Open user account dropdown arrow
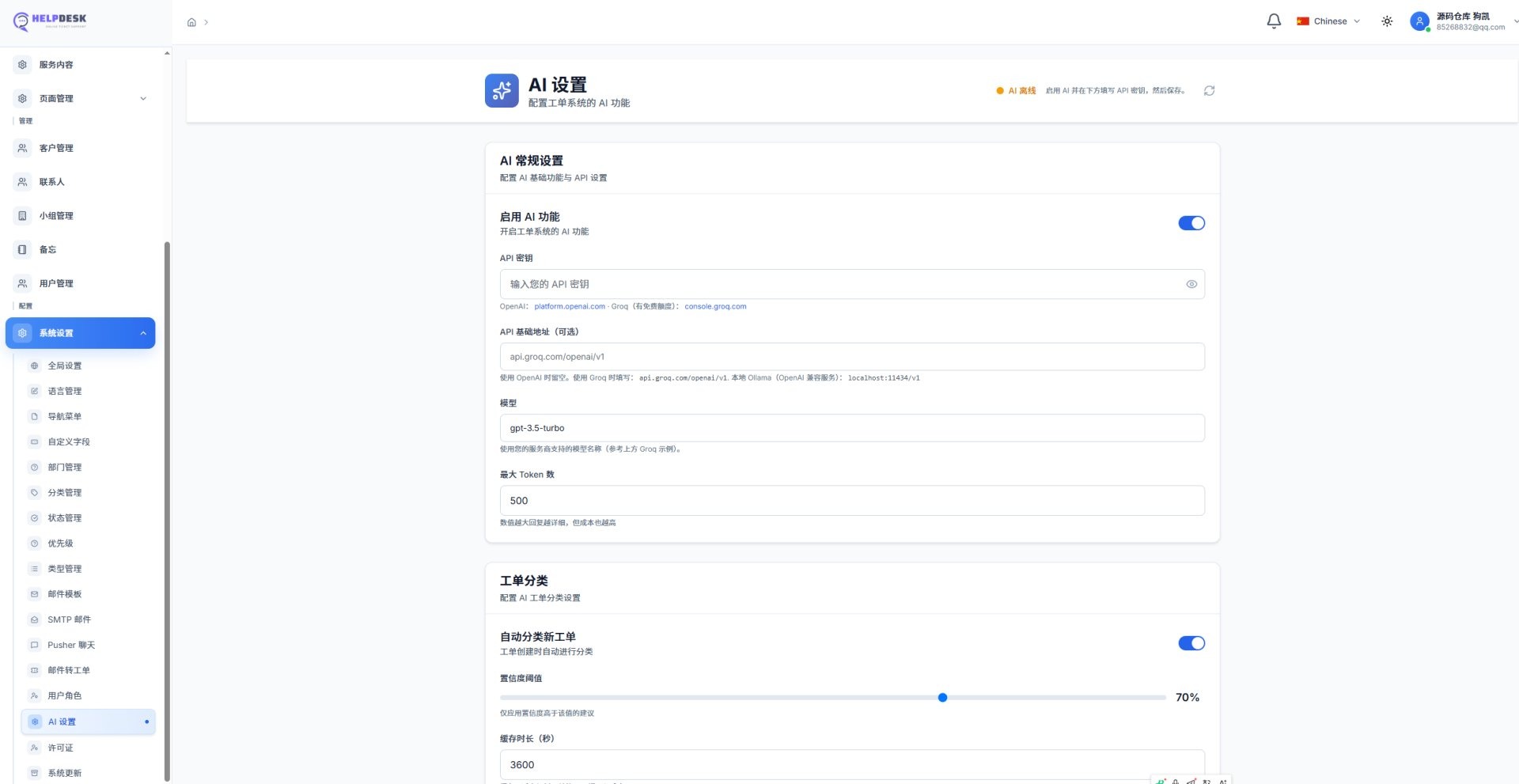The width and height of the screenshot is (1519, 784). coord(1514,21)
